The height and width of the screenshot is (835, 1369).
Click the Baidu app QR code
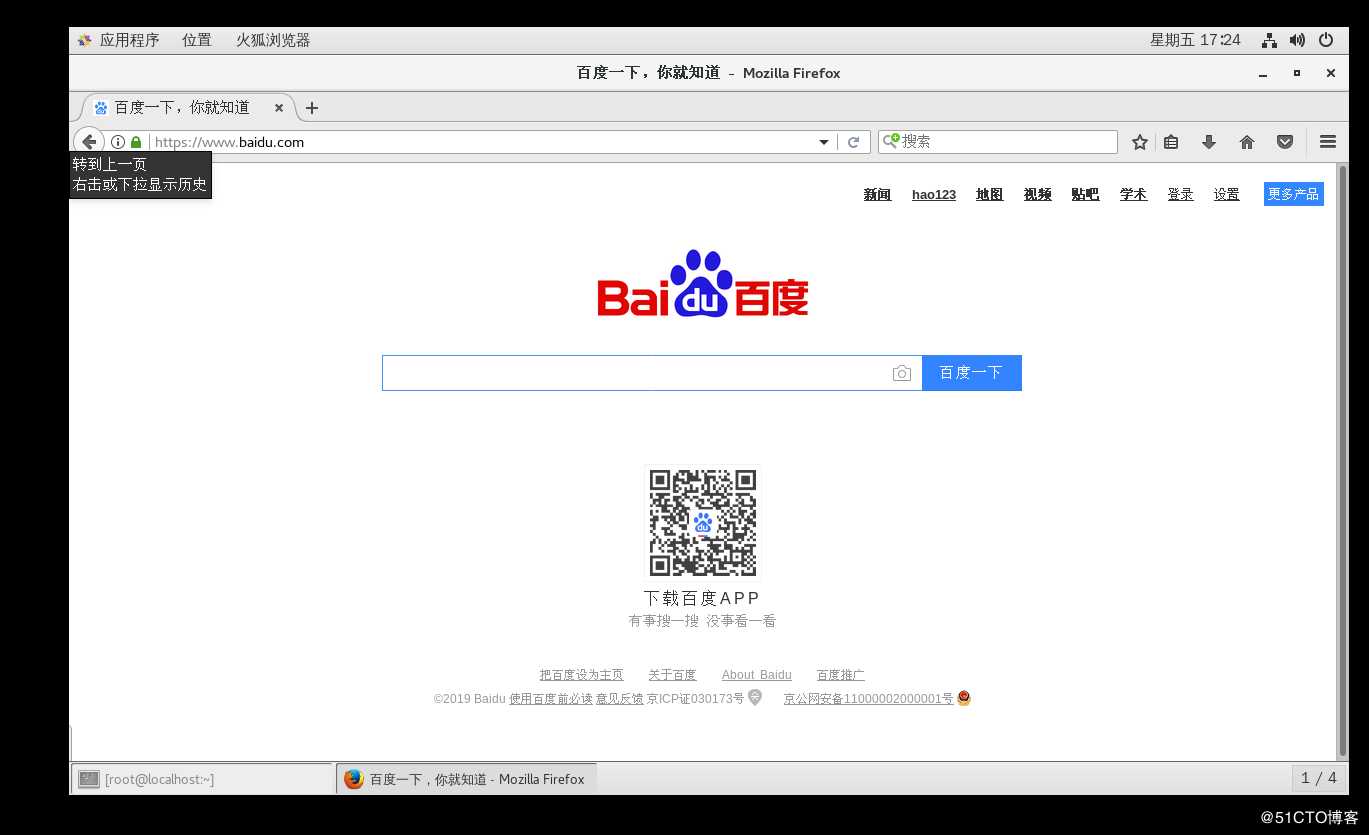click(x=703, y=522)
